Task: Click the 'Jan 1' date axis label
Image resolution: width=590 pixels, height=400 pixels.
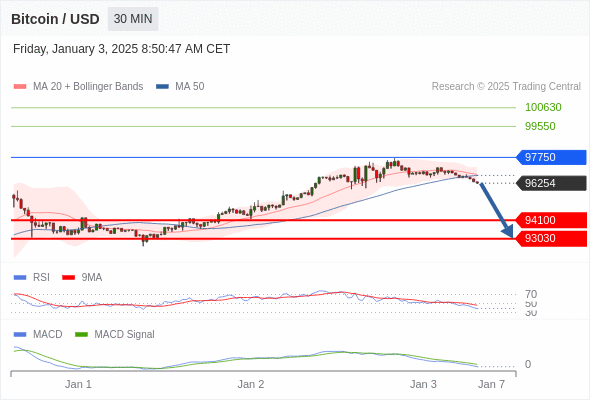Action: coord(78,385)
